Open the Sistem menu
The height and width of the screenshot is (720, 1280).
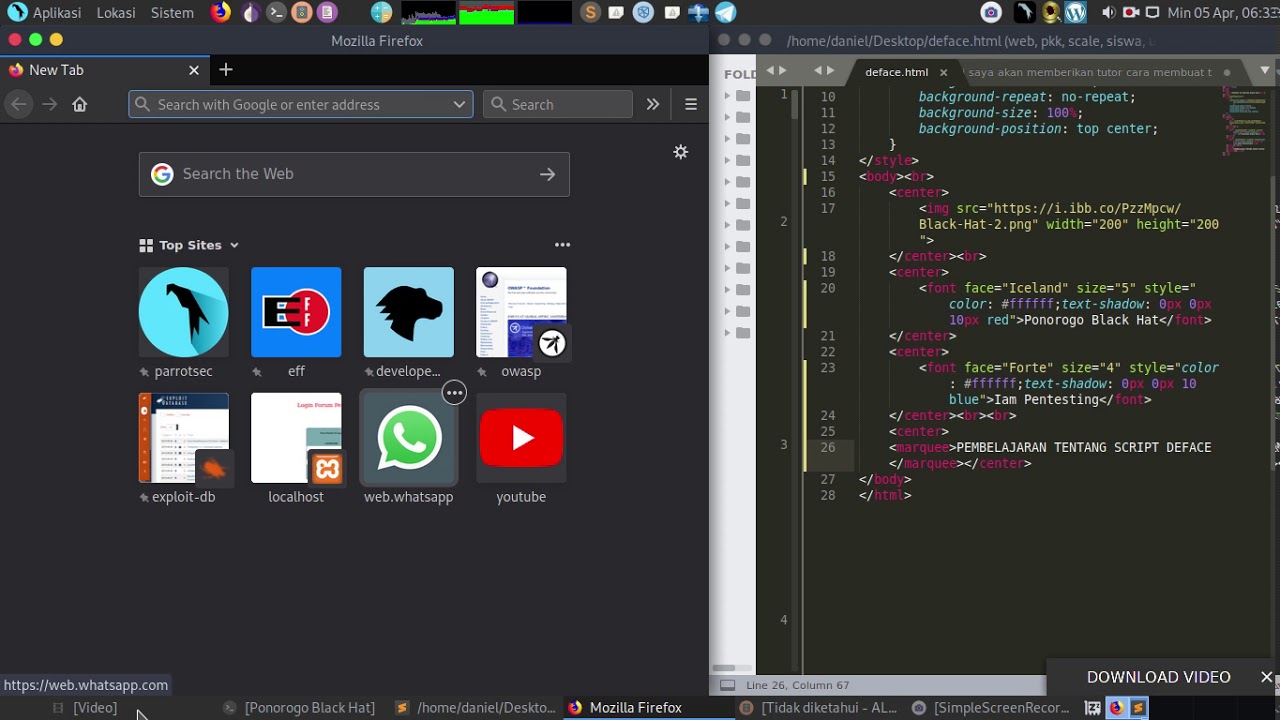click(172, 13)
